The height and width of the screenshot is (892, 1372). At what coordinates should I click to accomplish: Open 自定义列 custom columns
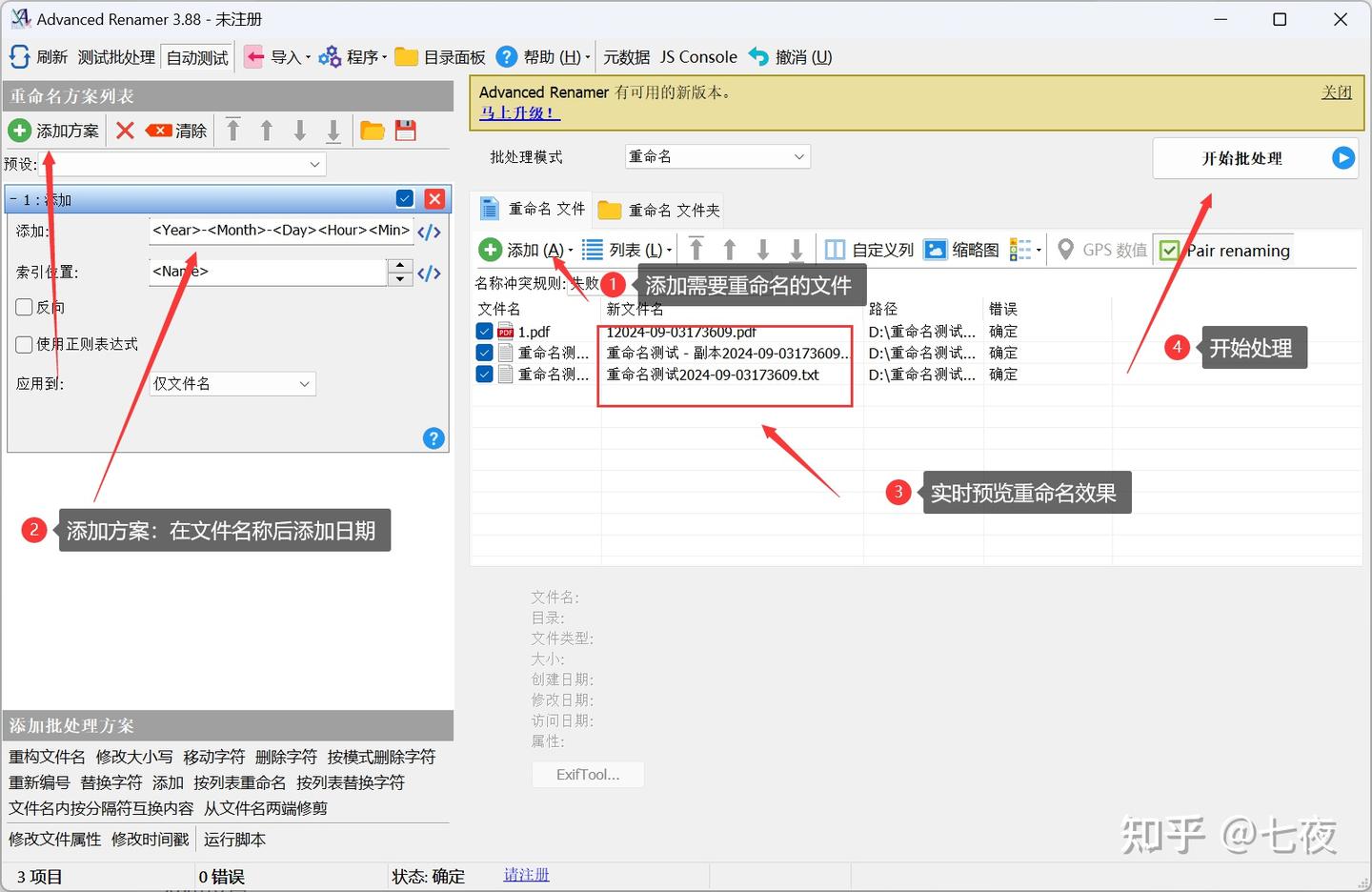click(x=869, y=250)
